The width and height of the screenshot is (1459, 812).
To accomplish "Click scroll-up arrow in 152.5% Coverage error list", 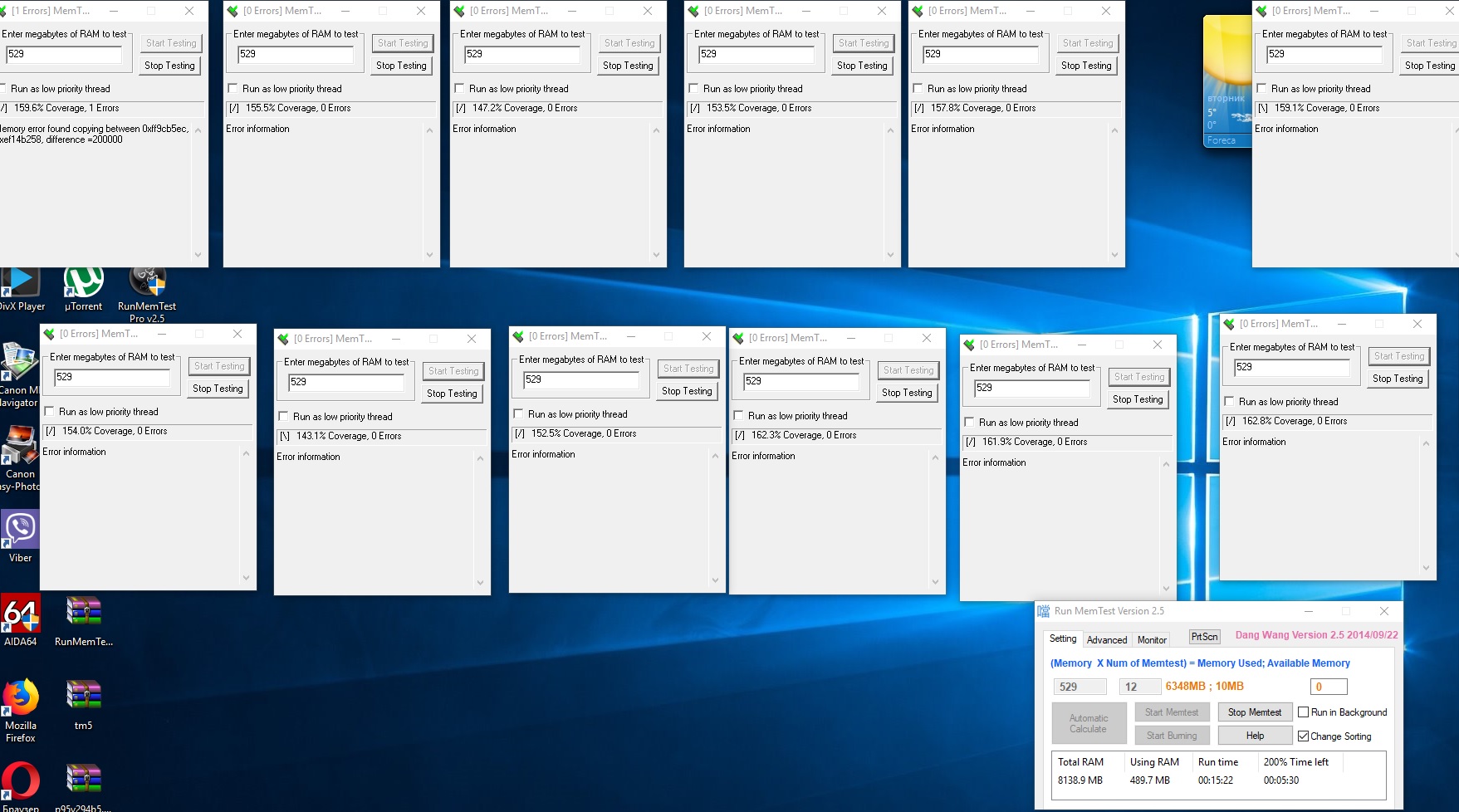I will pos(715,456).
